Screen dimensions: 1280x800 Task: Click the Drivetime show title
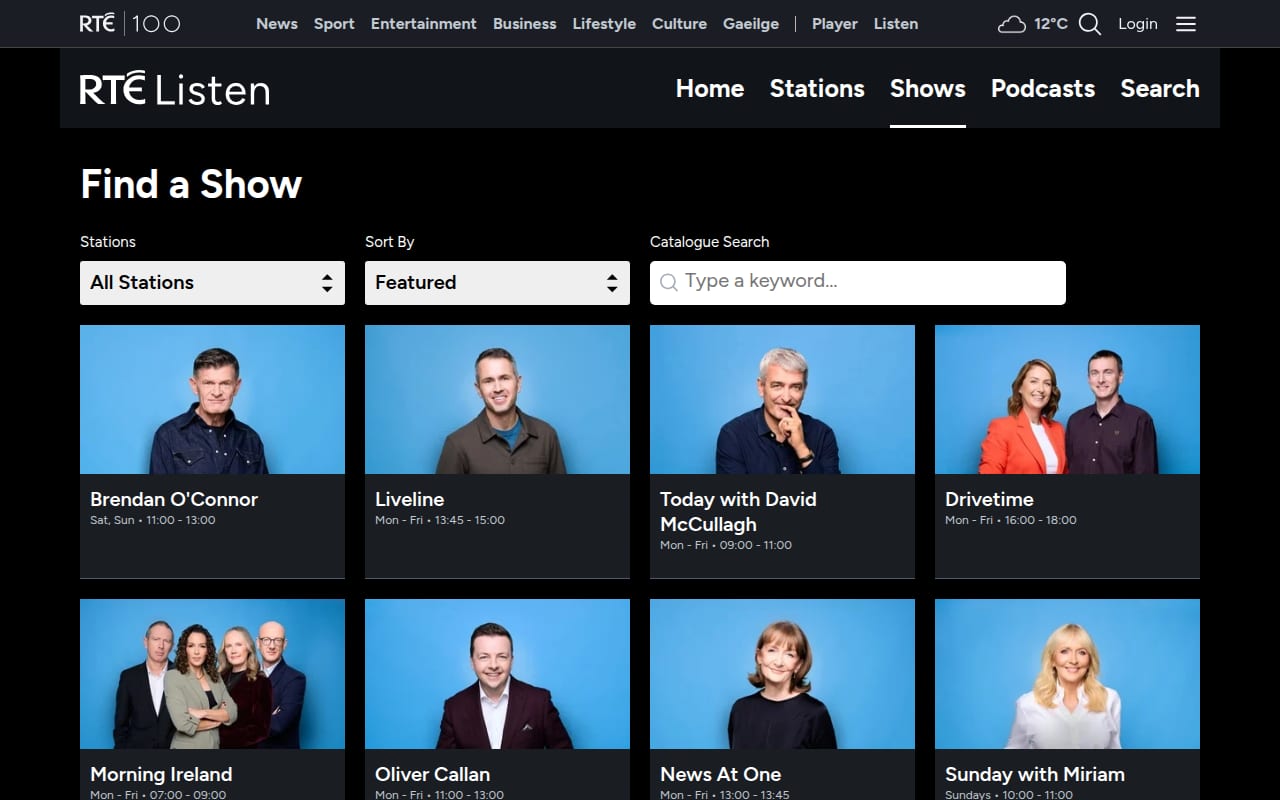989,499
